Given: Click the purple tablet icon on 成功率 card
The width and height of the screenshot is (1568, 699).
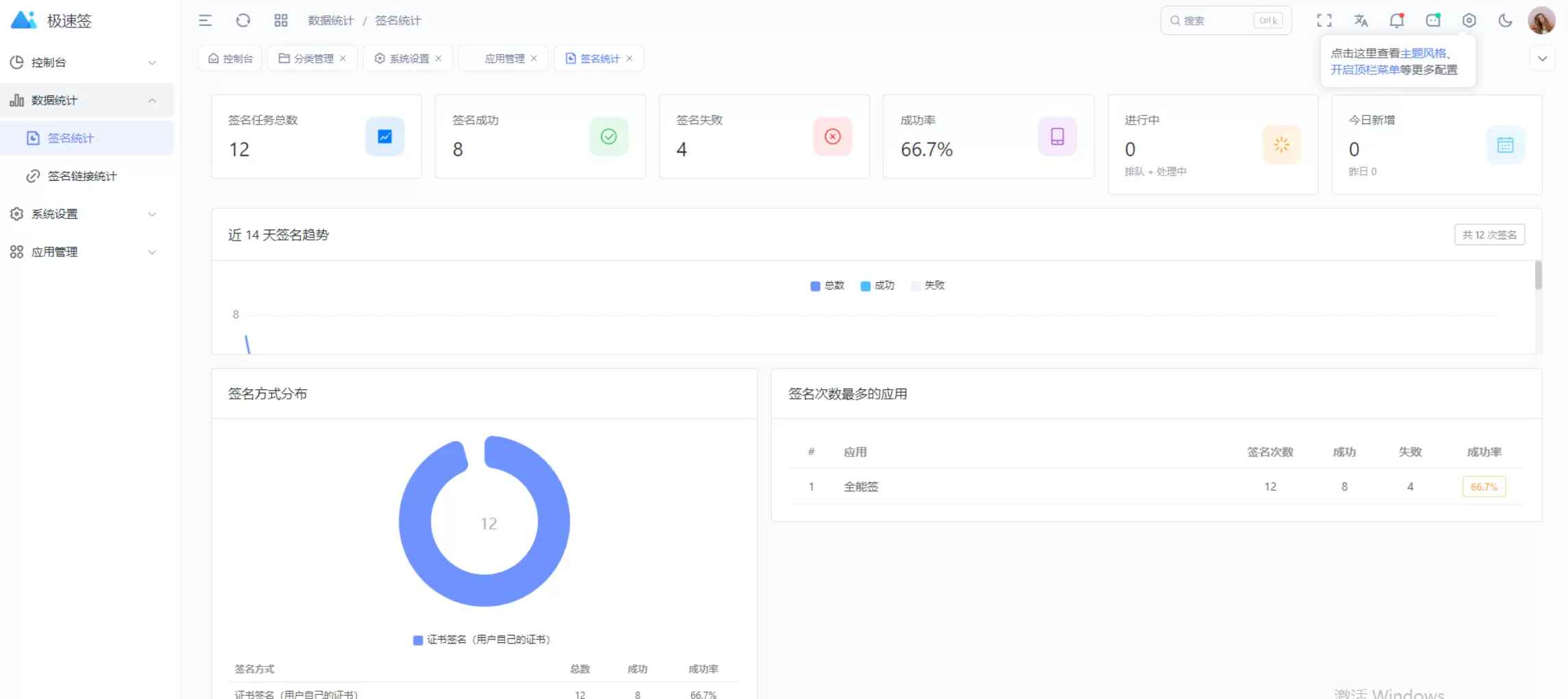Looking at the screenshot, I should pos(1058,136).
